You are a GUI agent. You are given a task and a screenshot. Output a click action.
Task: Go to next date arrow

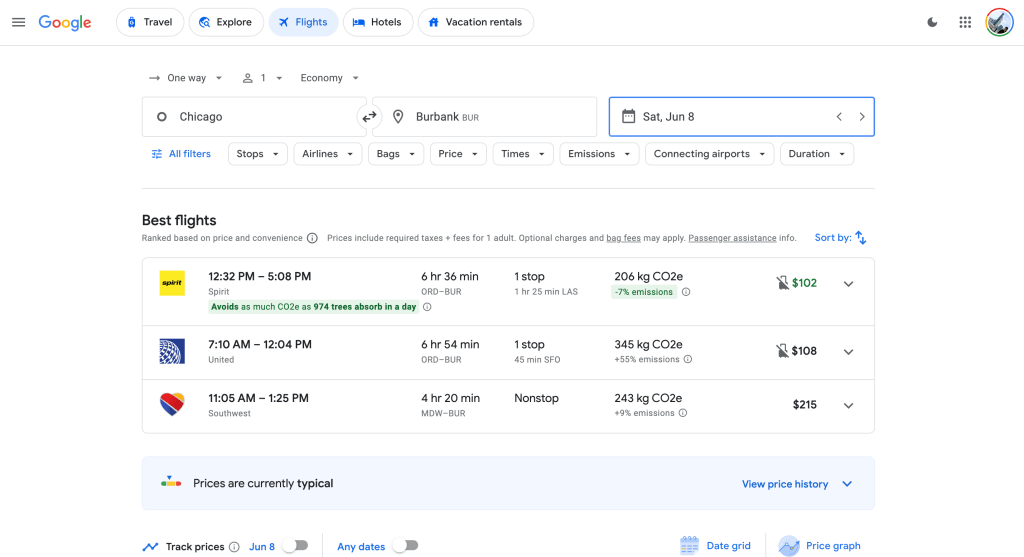click(861, 117)
